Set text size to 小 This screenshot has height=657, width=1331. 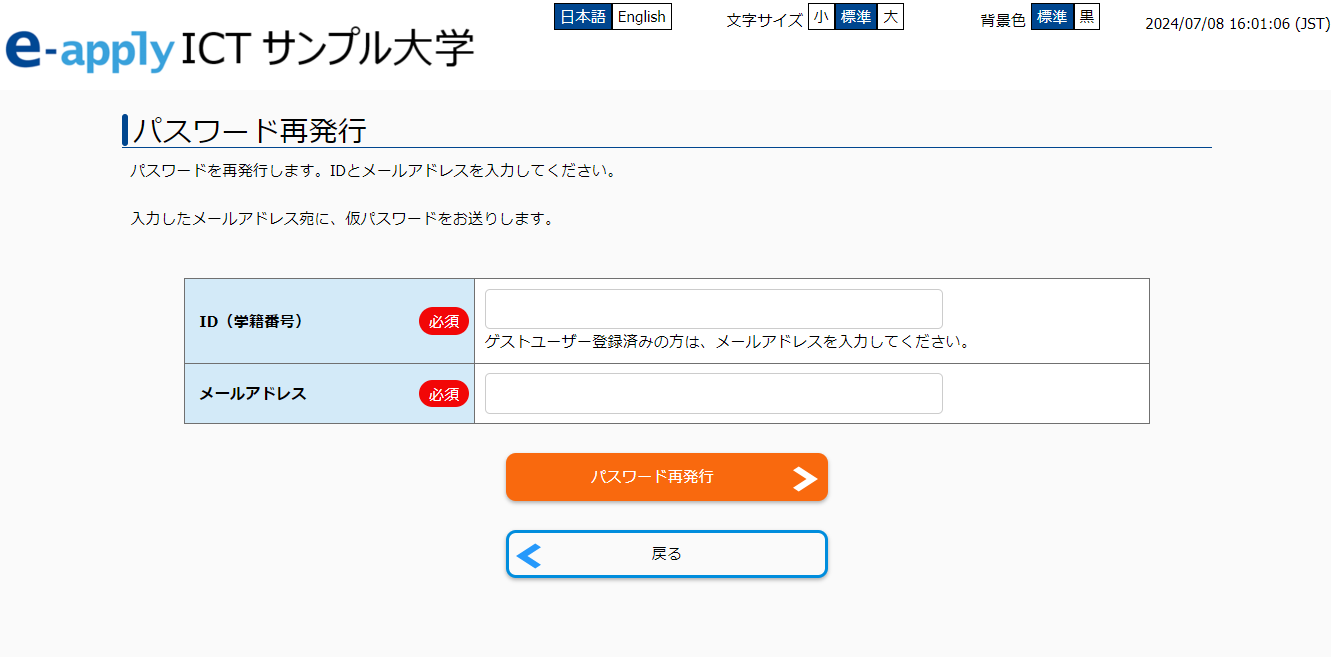click(821, 17)
